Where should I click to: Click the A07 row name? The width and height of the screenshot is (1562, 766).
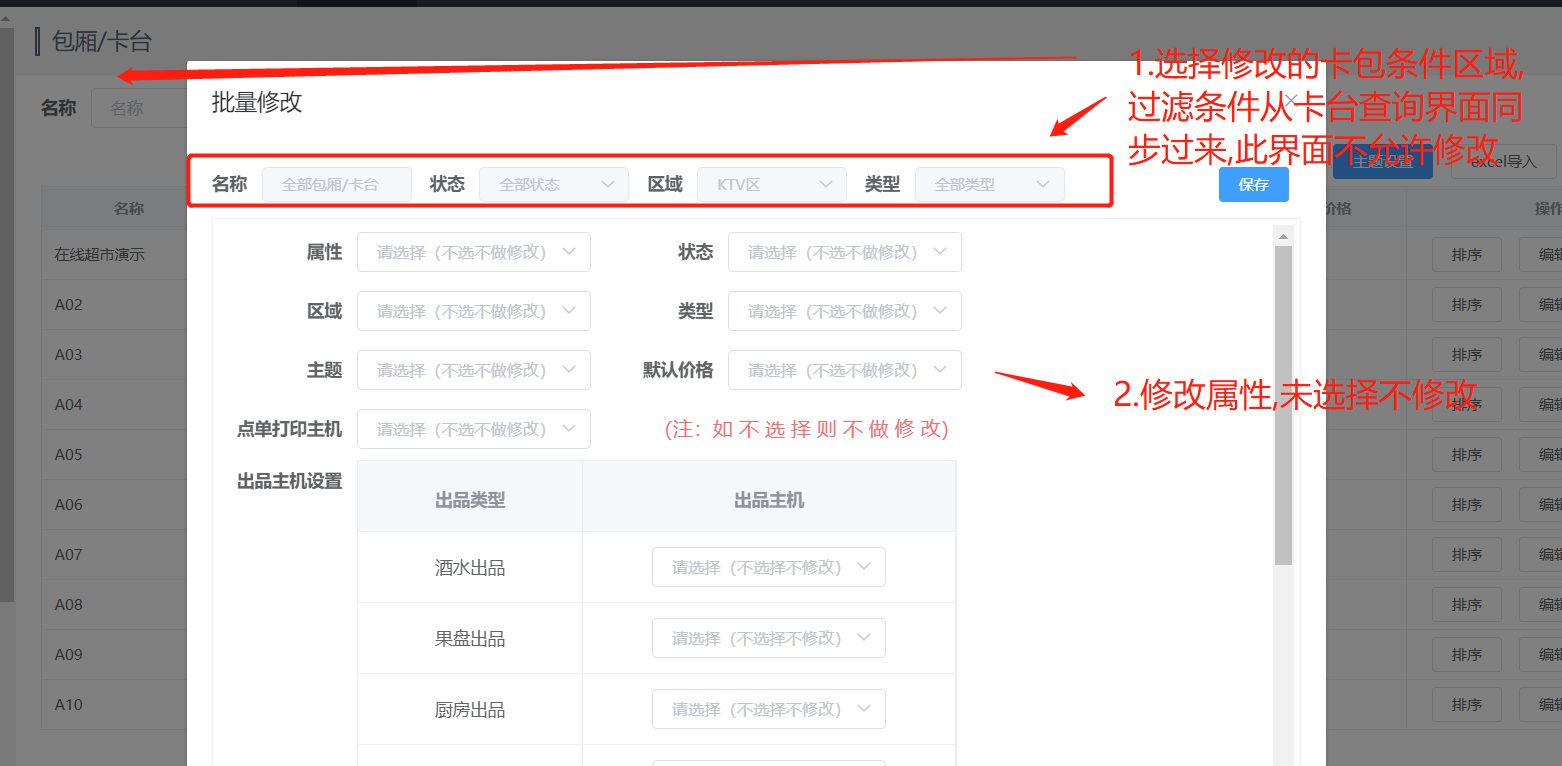(69, 555)
